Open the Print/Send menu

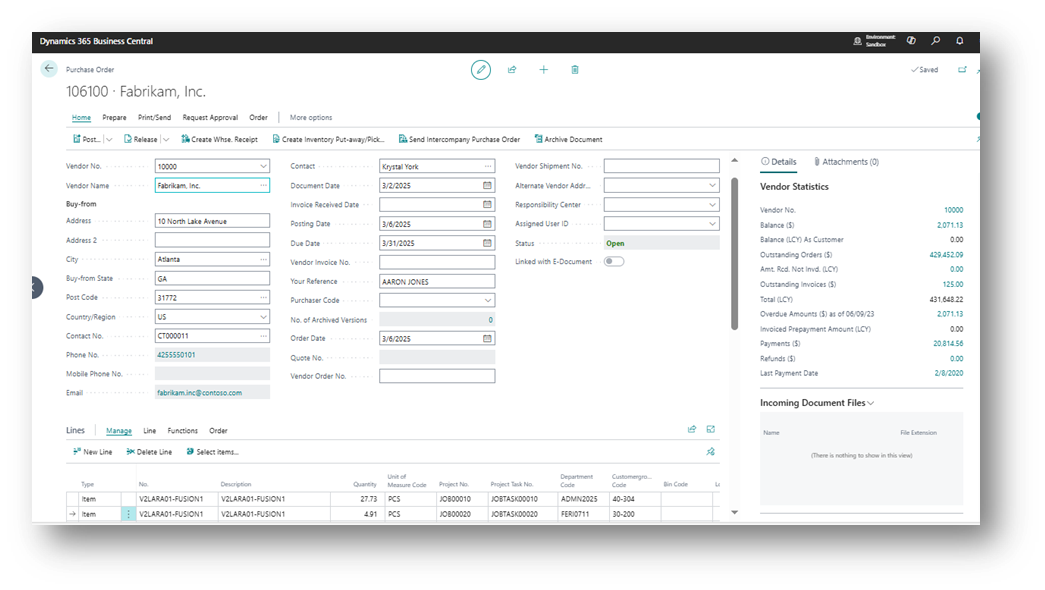tap(154, 117)
